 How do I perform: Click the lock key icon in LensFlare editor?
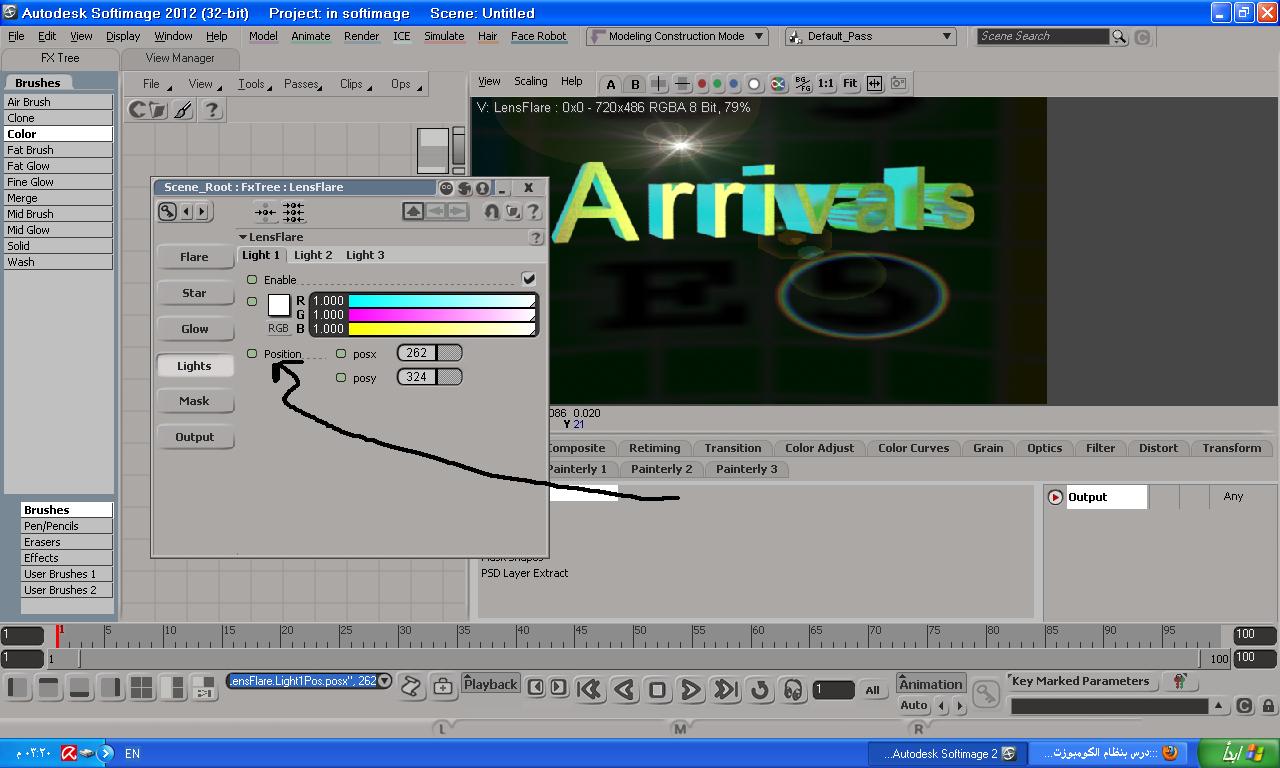[167, 211]
